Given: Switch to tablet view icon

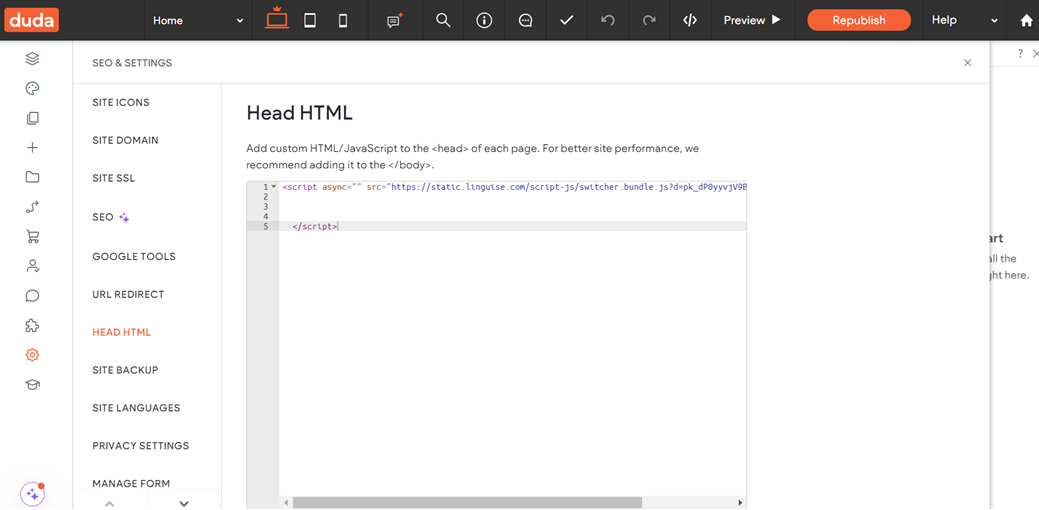Looking at the screenshot, I should tap(309, 21).
